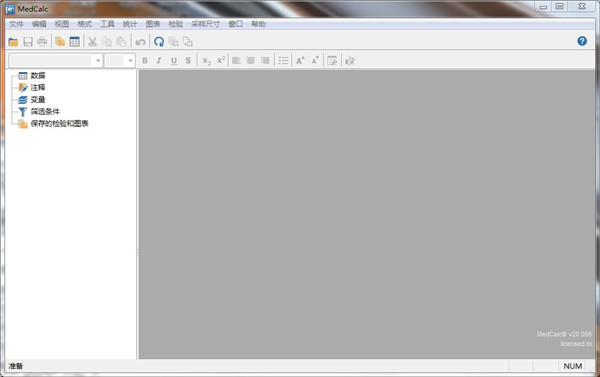Click the vertical panel splitter handle
Viewport: 600px width, 377px height.
138,253
